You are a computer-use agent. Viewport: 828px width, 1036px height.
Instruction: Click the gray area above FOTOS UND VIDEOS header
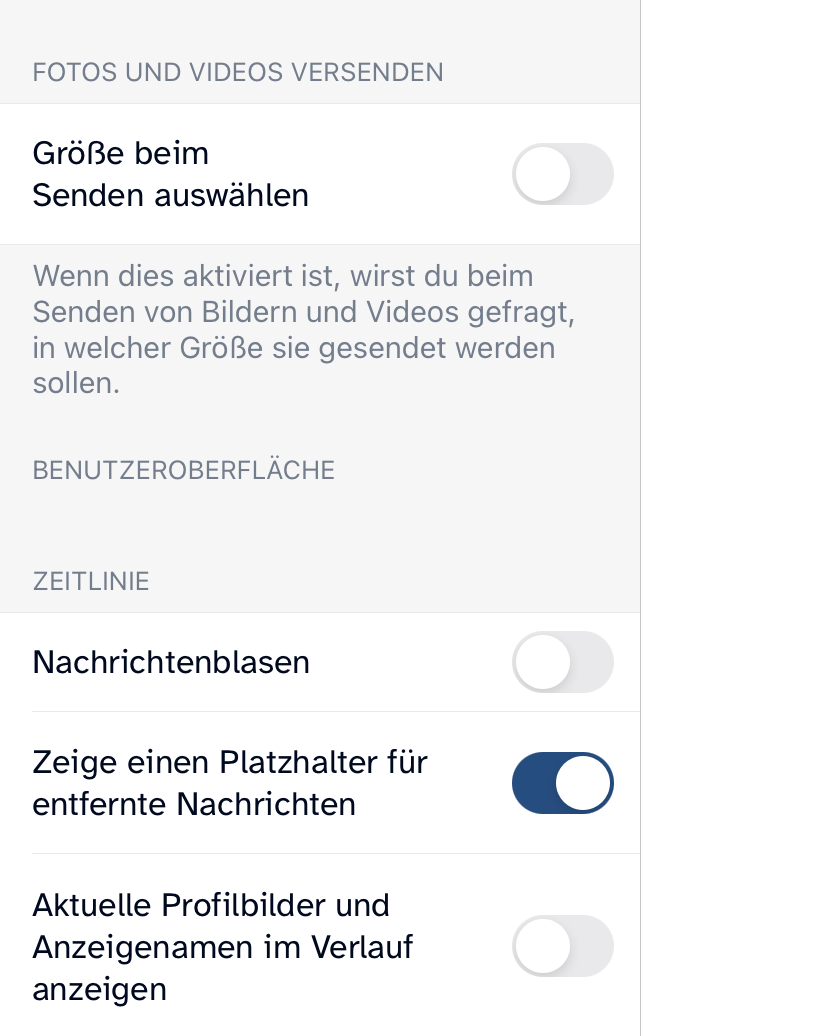point(320,25)
